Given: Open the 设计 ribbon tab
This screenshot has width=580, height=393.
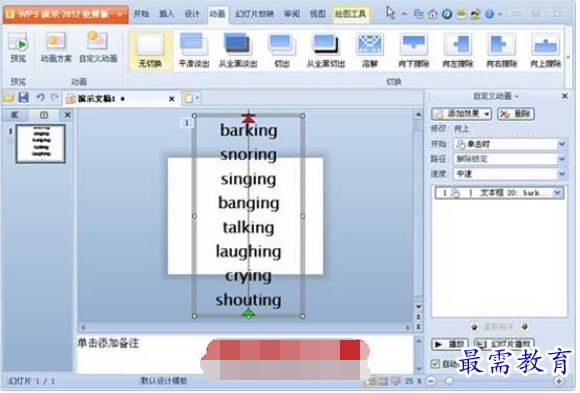Looking at the screenshot, I should pos(192,14).
